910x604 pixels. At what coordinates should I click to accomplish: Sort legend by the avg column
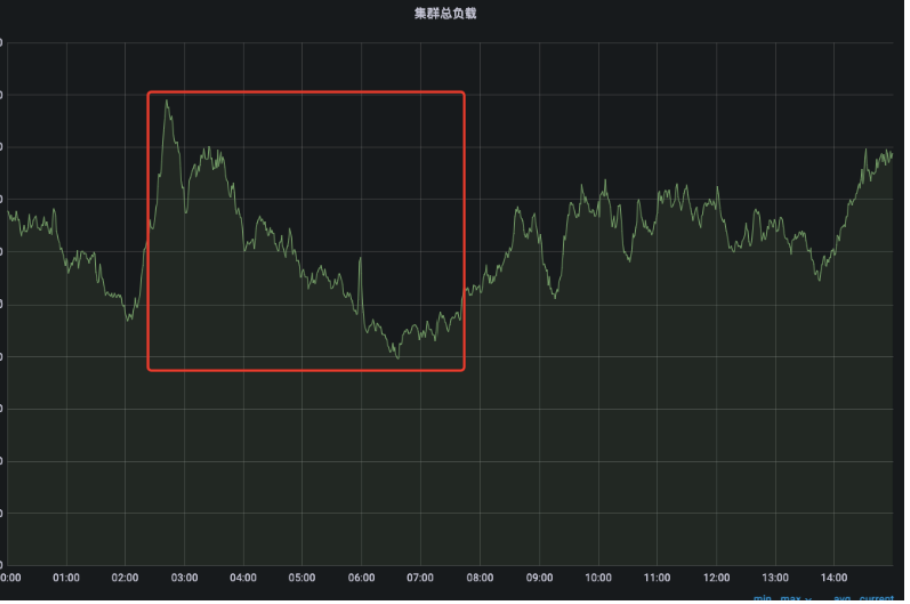click(842, 598)
